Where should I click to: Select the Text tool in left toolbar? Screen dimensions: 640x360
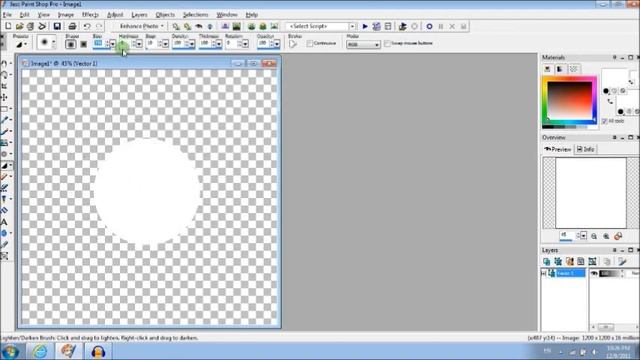click(x=4, y=222)
